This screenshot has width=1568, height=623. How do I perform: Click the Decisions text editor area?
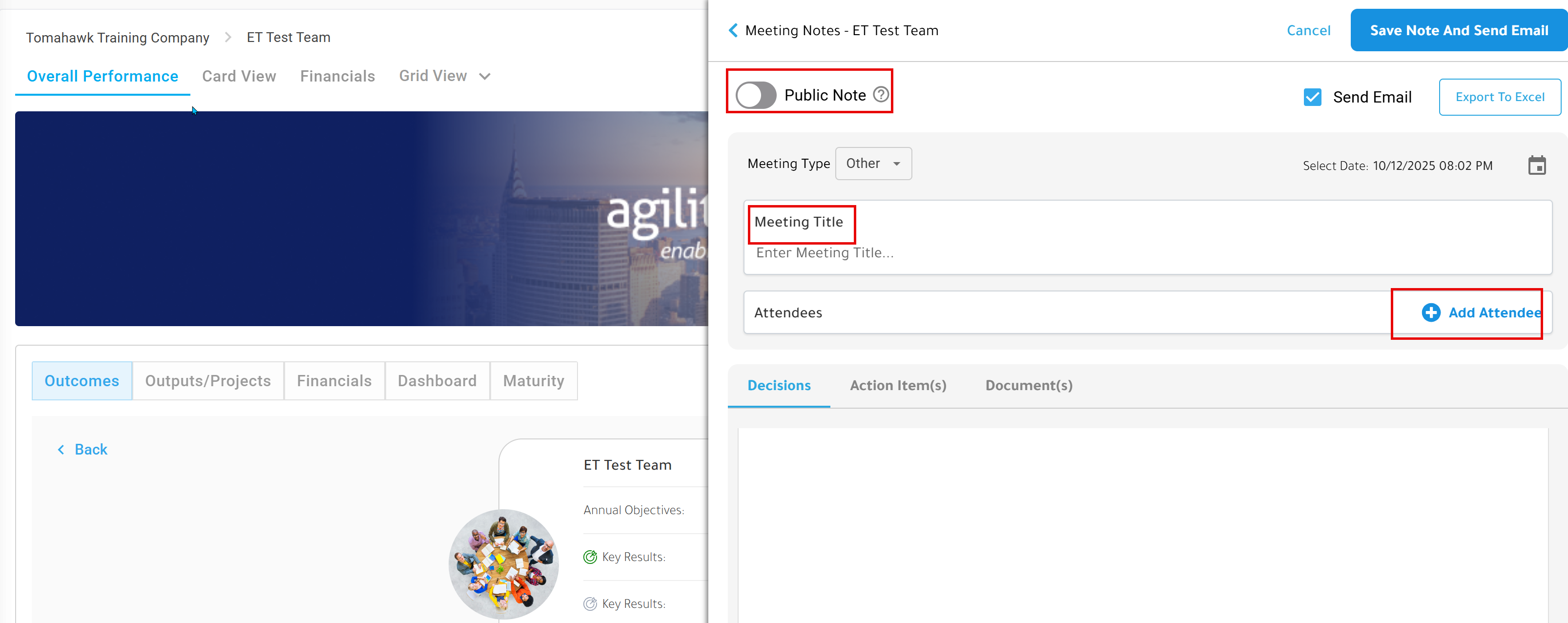[1142, 525]
